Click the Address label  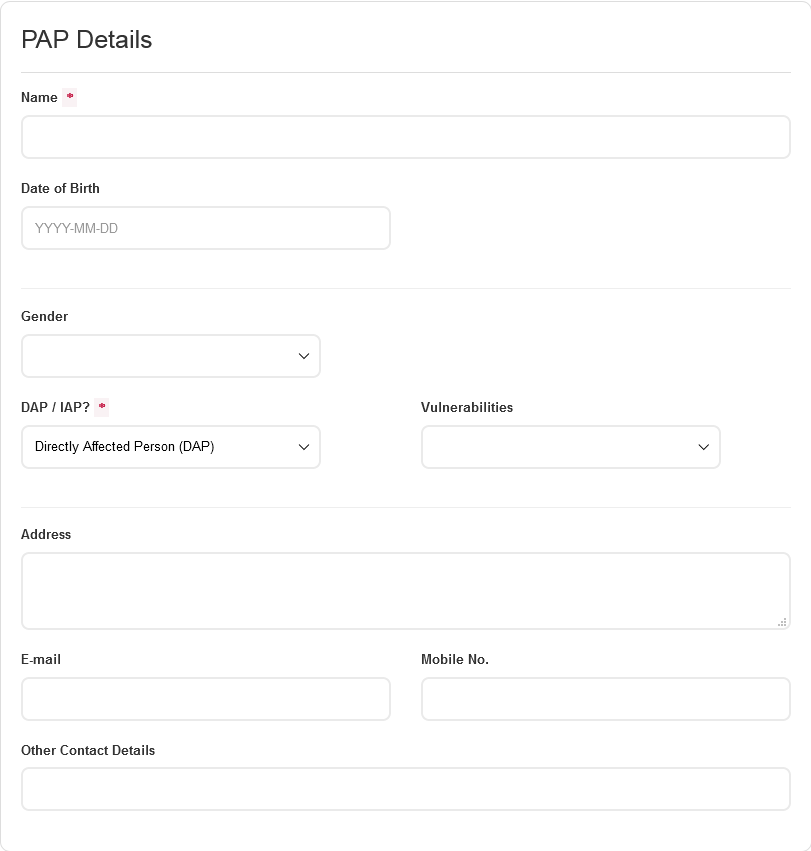46,534
